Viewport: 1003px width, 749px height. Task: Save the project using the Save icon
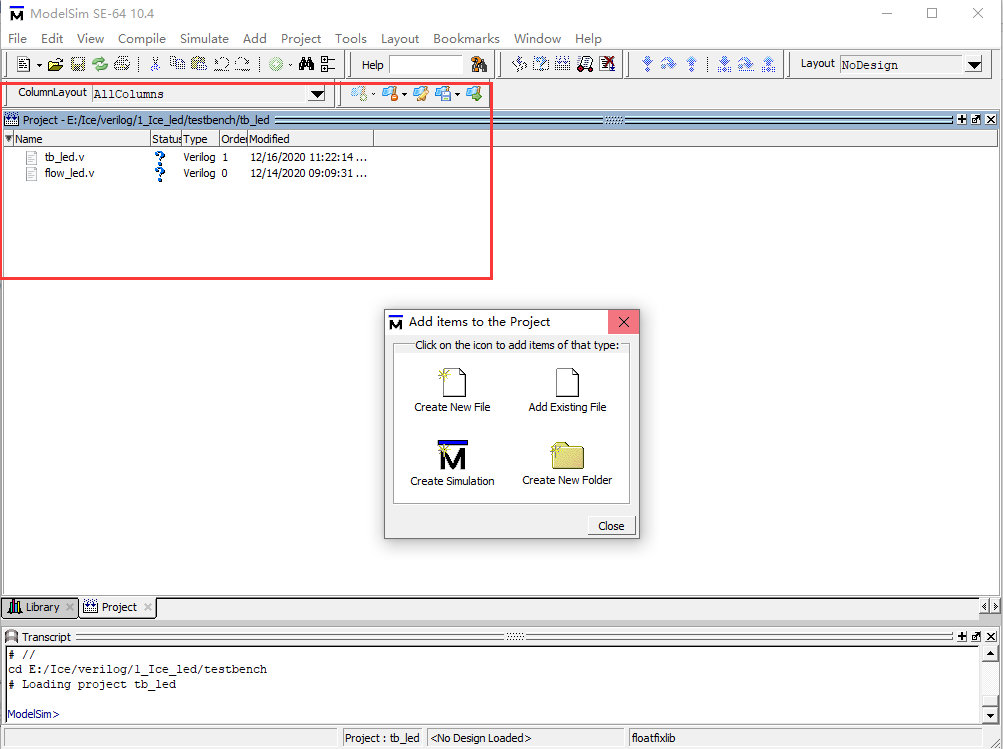pos(77,63)
